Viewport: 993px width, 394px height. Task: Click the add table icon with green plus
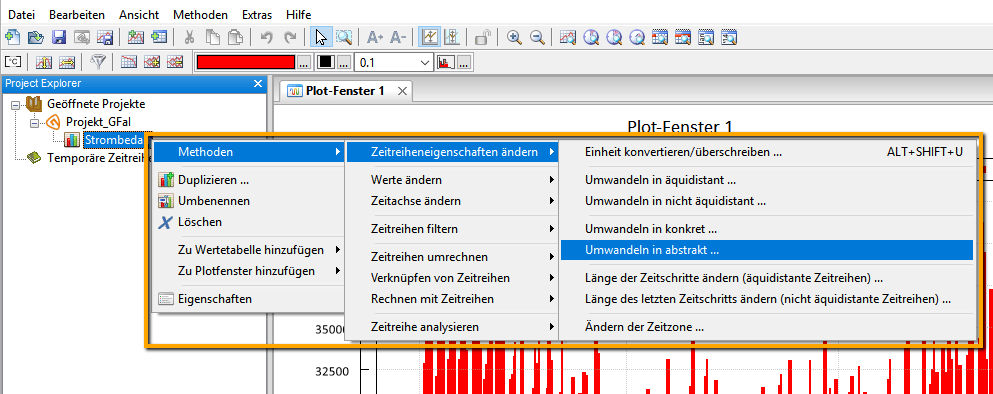pos(158,37)
